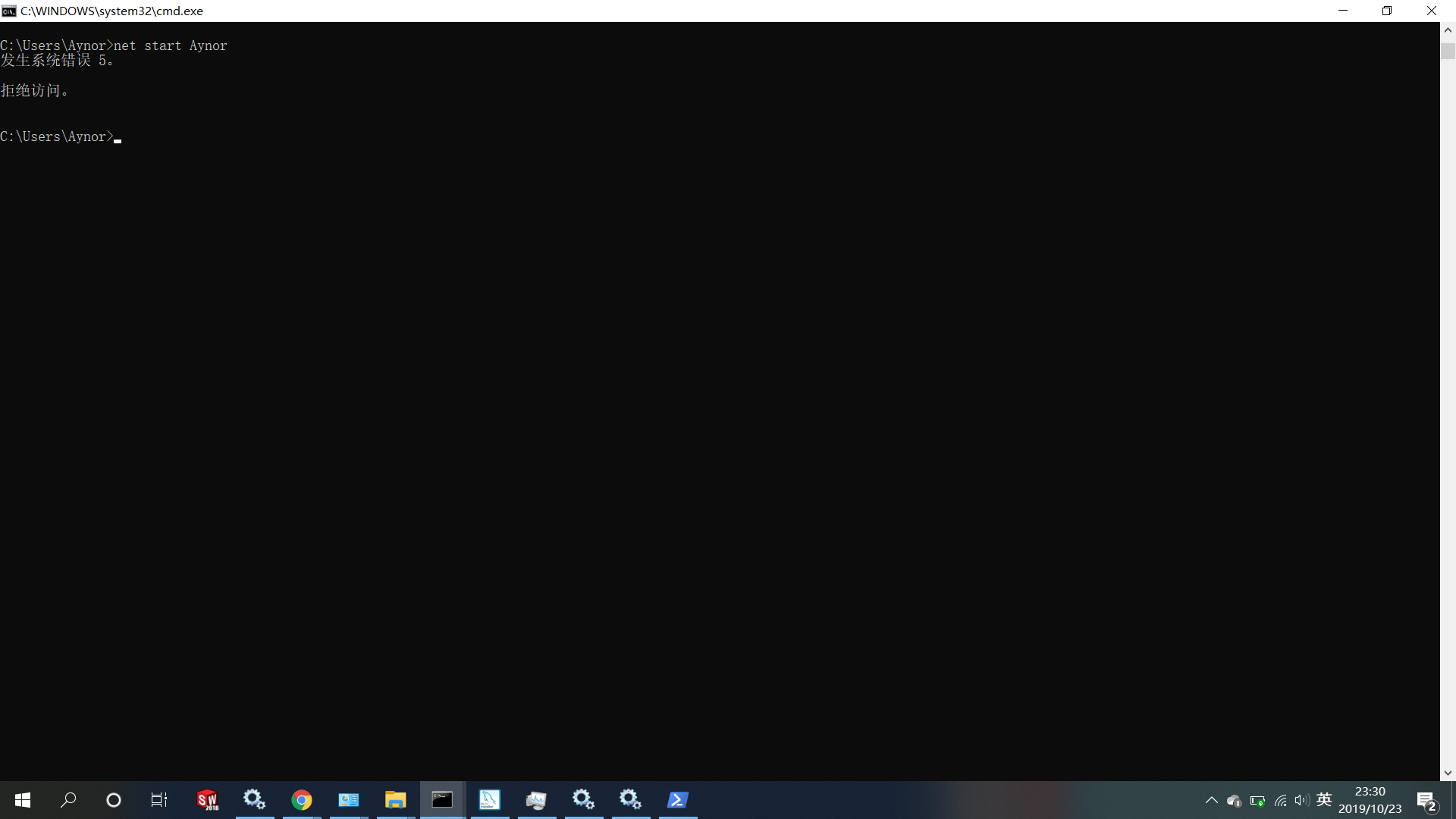Open the paused OneDrive cloud tray icon
Image resolution: width=1456 pixels, height=819 pixels.
coord(1235,801)
